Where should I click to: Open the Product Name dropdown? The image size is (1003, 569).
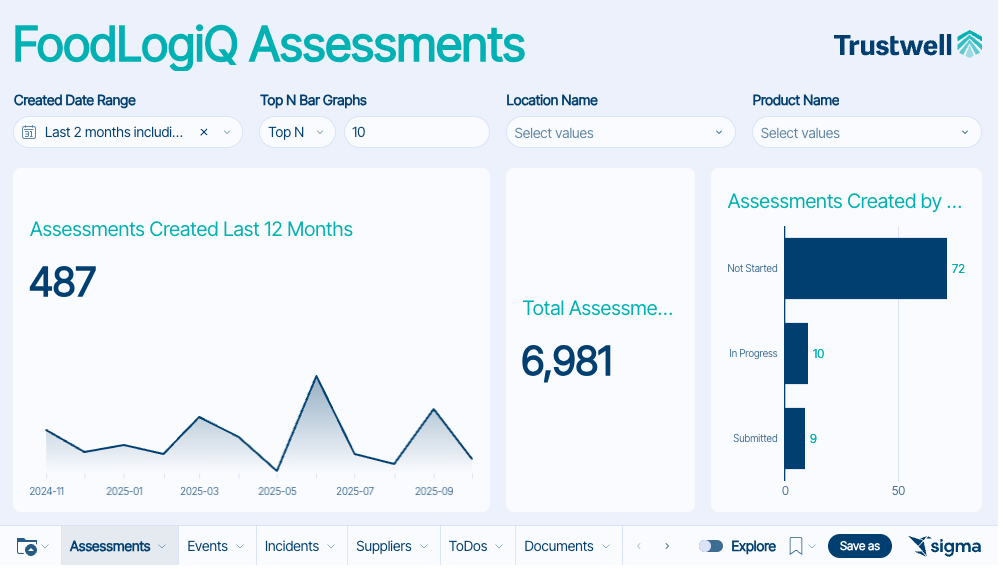pos(866,132)
